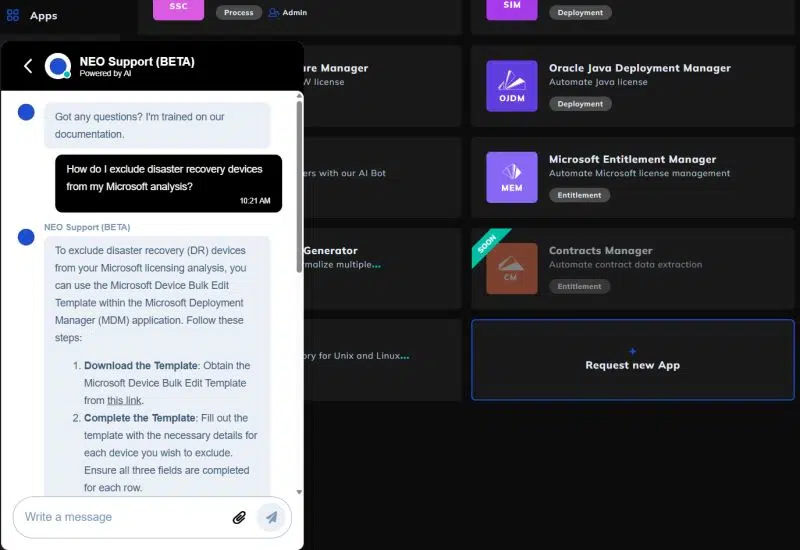The height and width of the screenshot is (550, 800).
Task: Click 'Automate Java license' description
Action: (598, 82)
